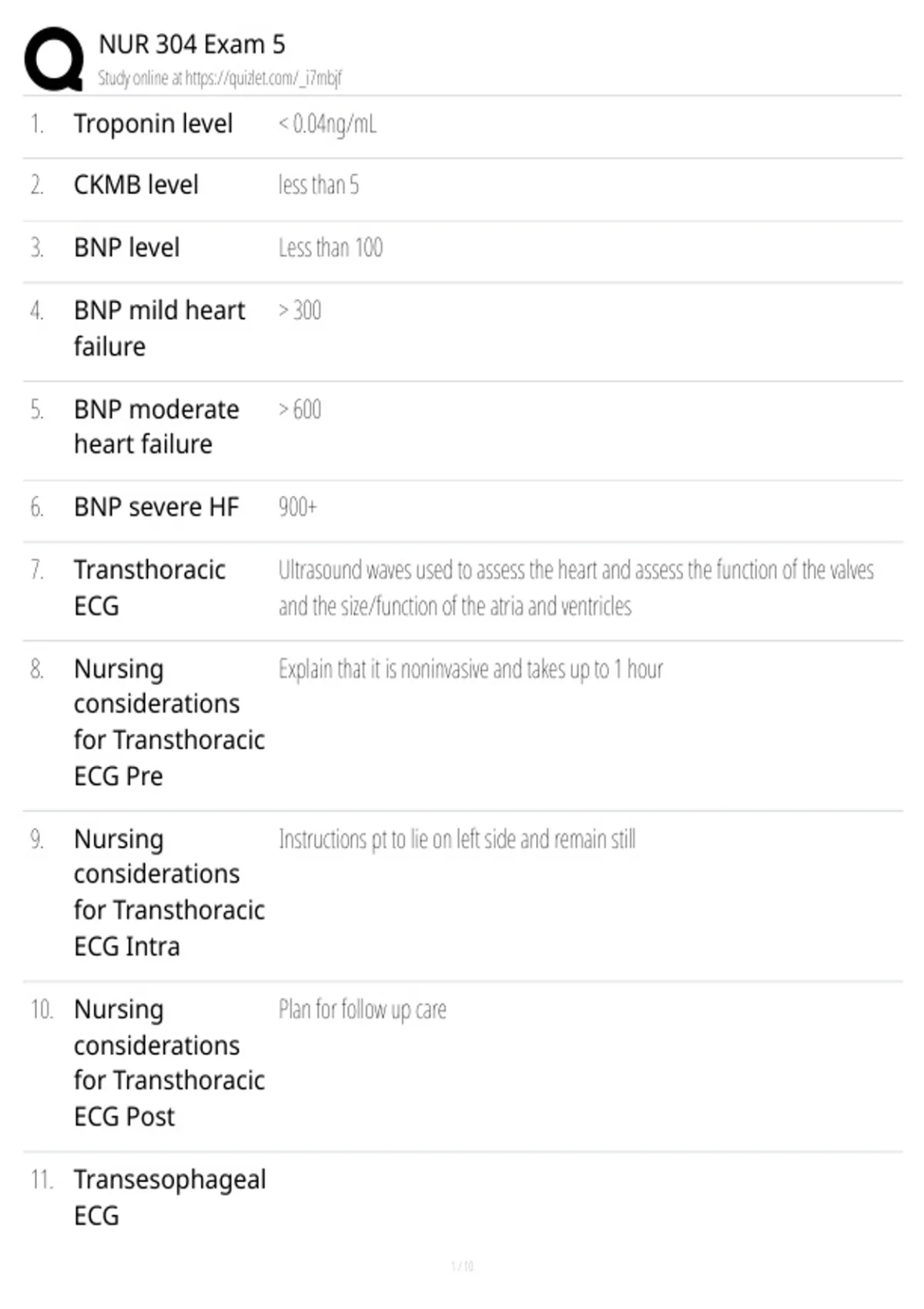924x1309 pixels.
Task: Click the lie on left side definition
Action: [x=457, y=839]
